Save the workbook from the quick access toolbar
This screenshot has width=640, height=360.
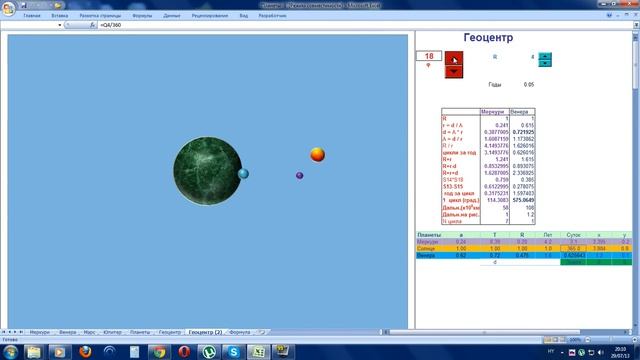[24, 5]
